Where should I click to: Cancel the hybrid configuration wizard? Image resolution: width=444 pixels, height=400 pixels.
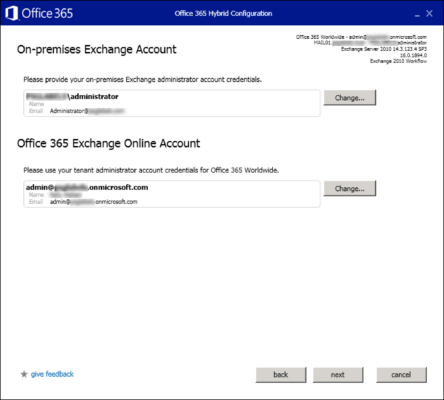point(401,375)
